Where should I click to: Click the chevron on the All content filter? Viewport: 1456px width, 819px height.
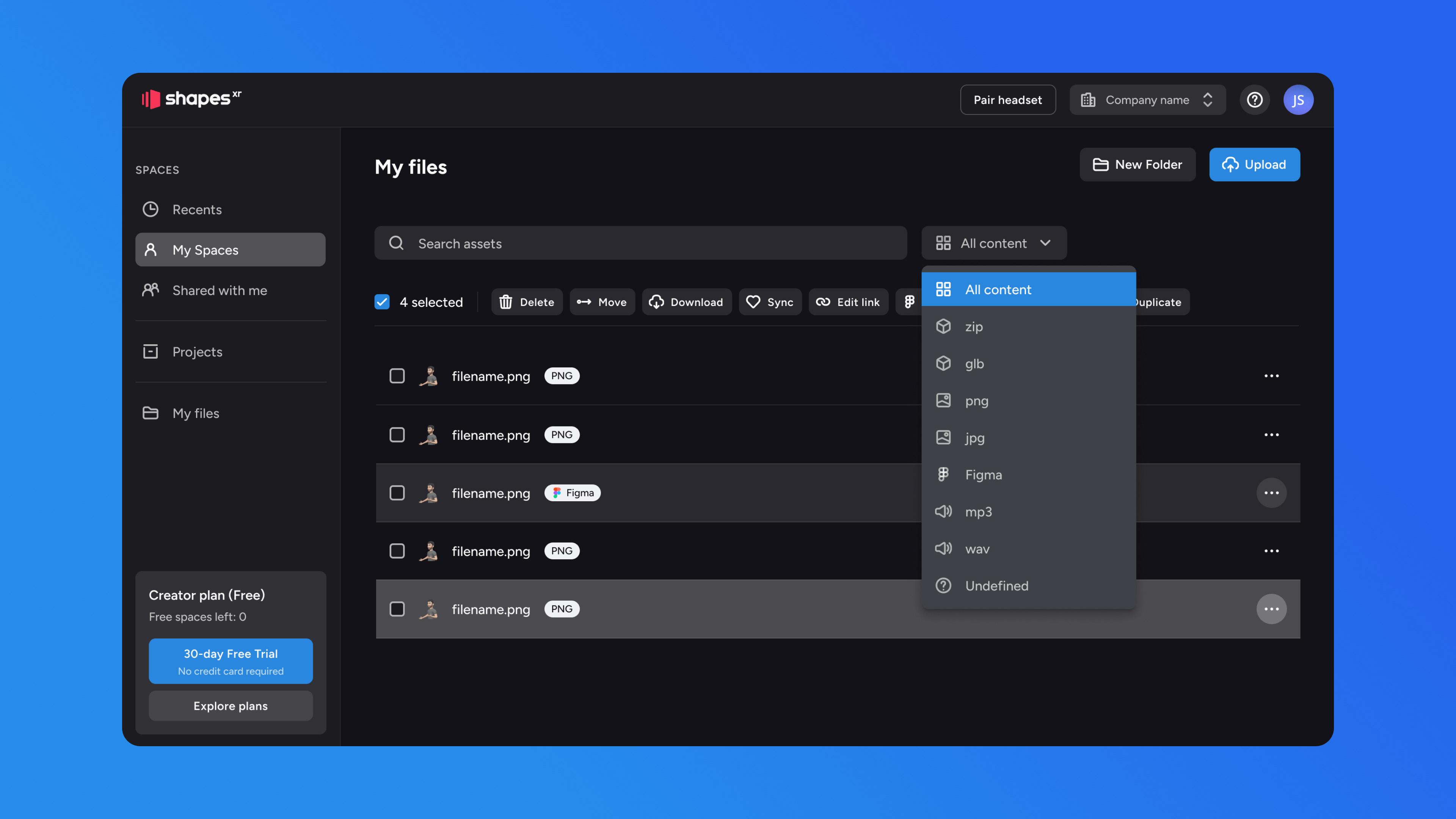pos(1045,243)
